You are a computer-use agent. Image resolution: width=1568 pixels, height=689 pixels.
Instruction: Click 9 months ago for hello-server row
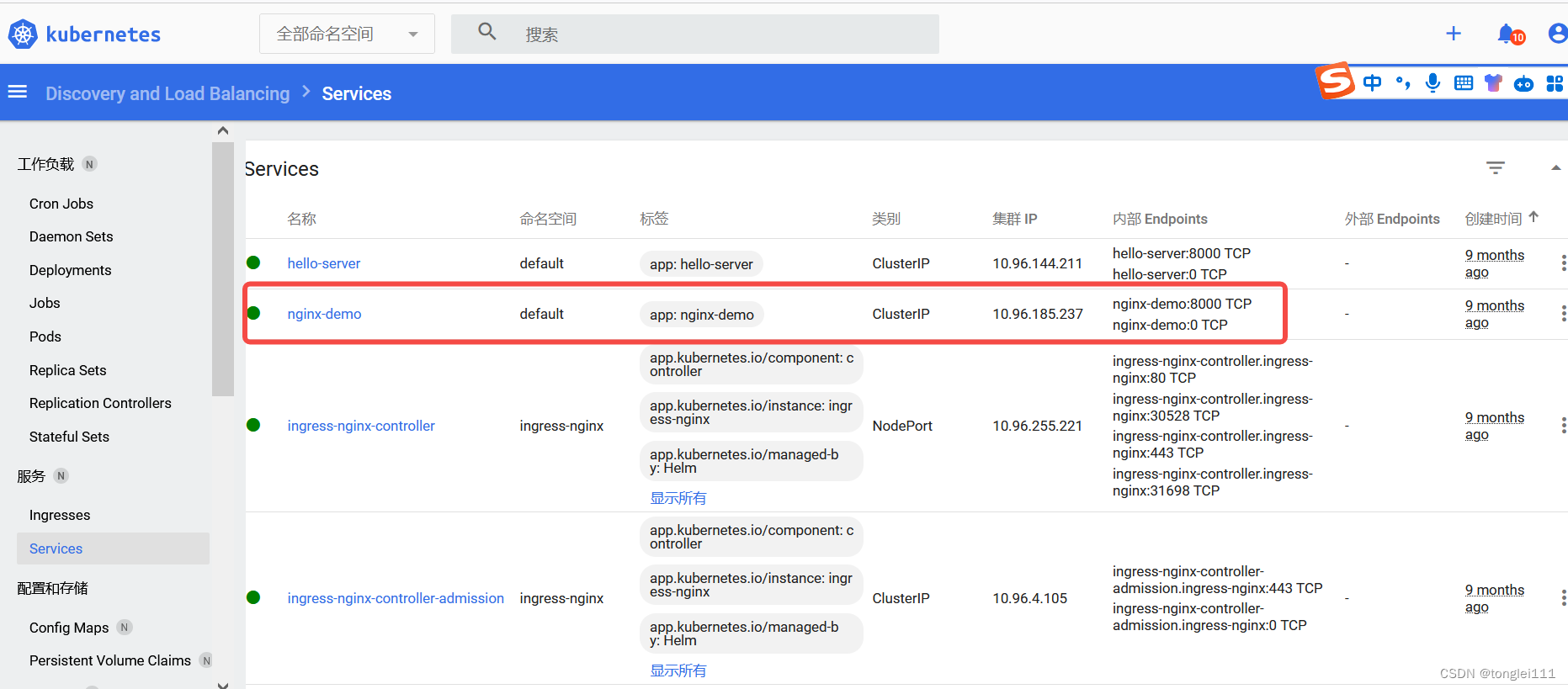click(x=1494, y=263)
